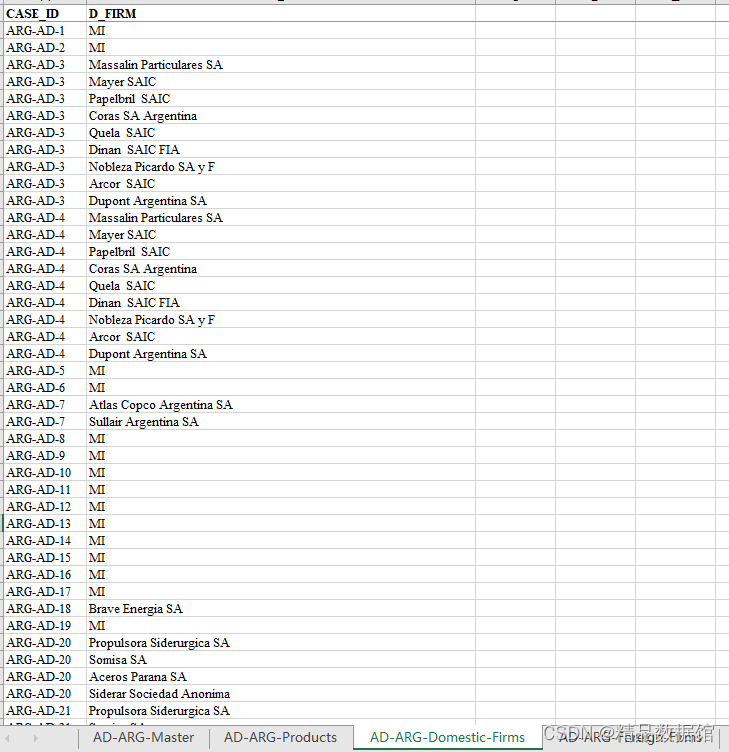The width and height of the screenshot is (729, 752).
Task: Click Propulsora Siderurgica SA in the ARG-AD-21 row
Action: point(281,711)
